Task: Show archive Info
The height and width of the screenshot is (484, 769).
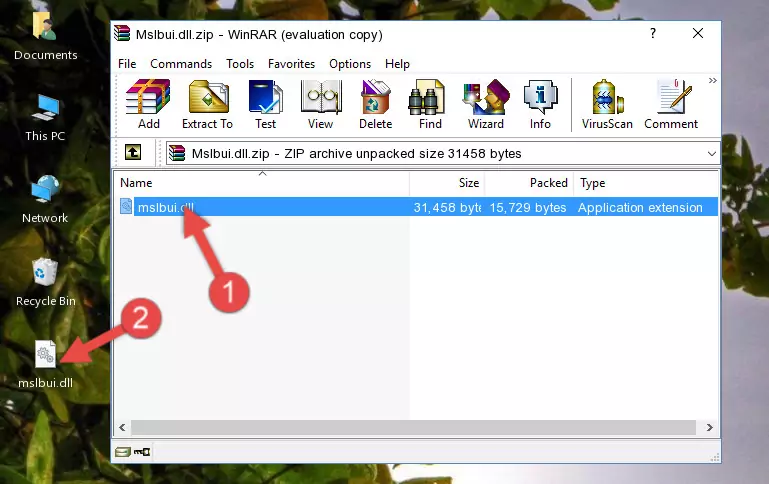Action: click(x=540, y=104)
